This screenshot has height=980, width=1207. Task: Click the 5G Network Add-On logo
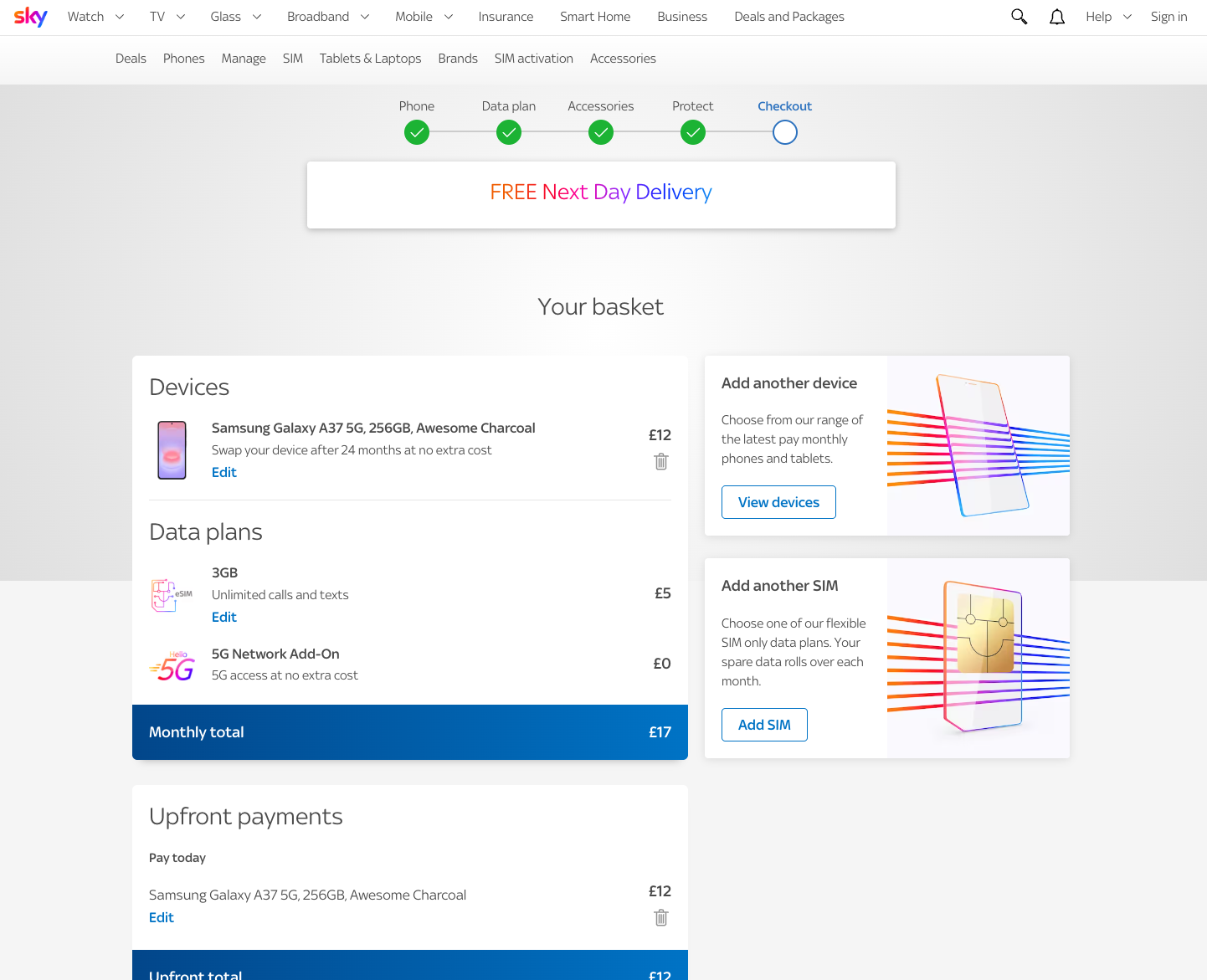[x=172, y=666]
